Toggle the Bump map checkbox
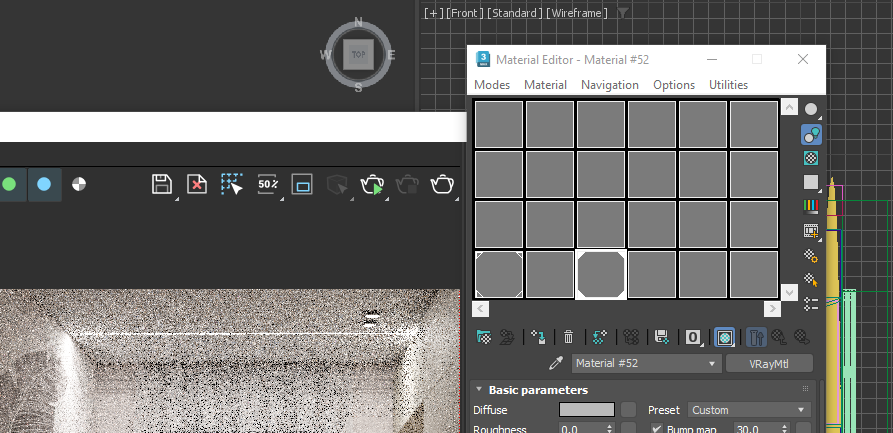This screenshot has height=433, width=893. (x=657, y=429)
